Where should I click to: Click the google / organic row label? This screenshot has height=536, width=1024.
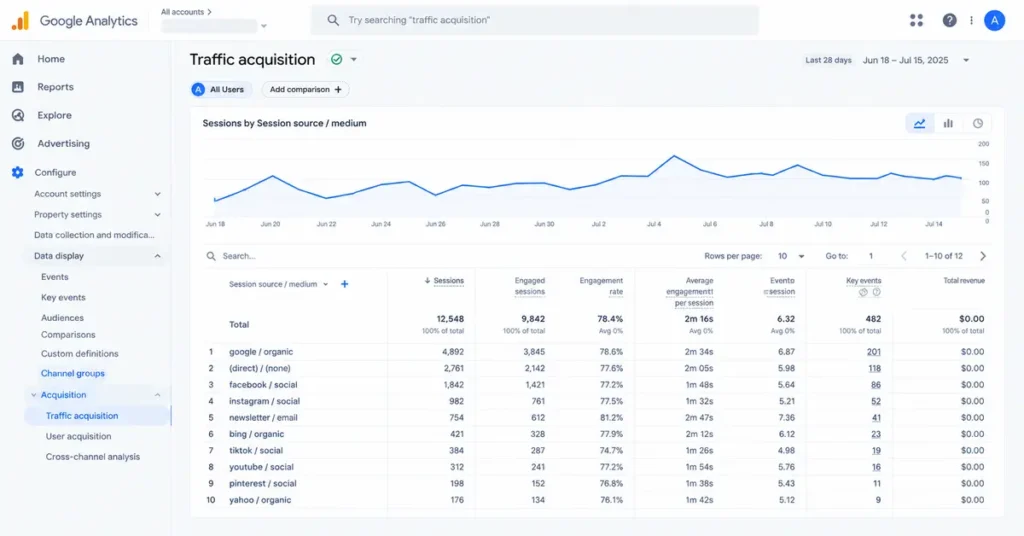pyautogui.click(x=261, y=352)
